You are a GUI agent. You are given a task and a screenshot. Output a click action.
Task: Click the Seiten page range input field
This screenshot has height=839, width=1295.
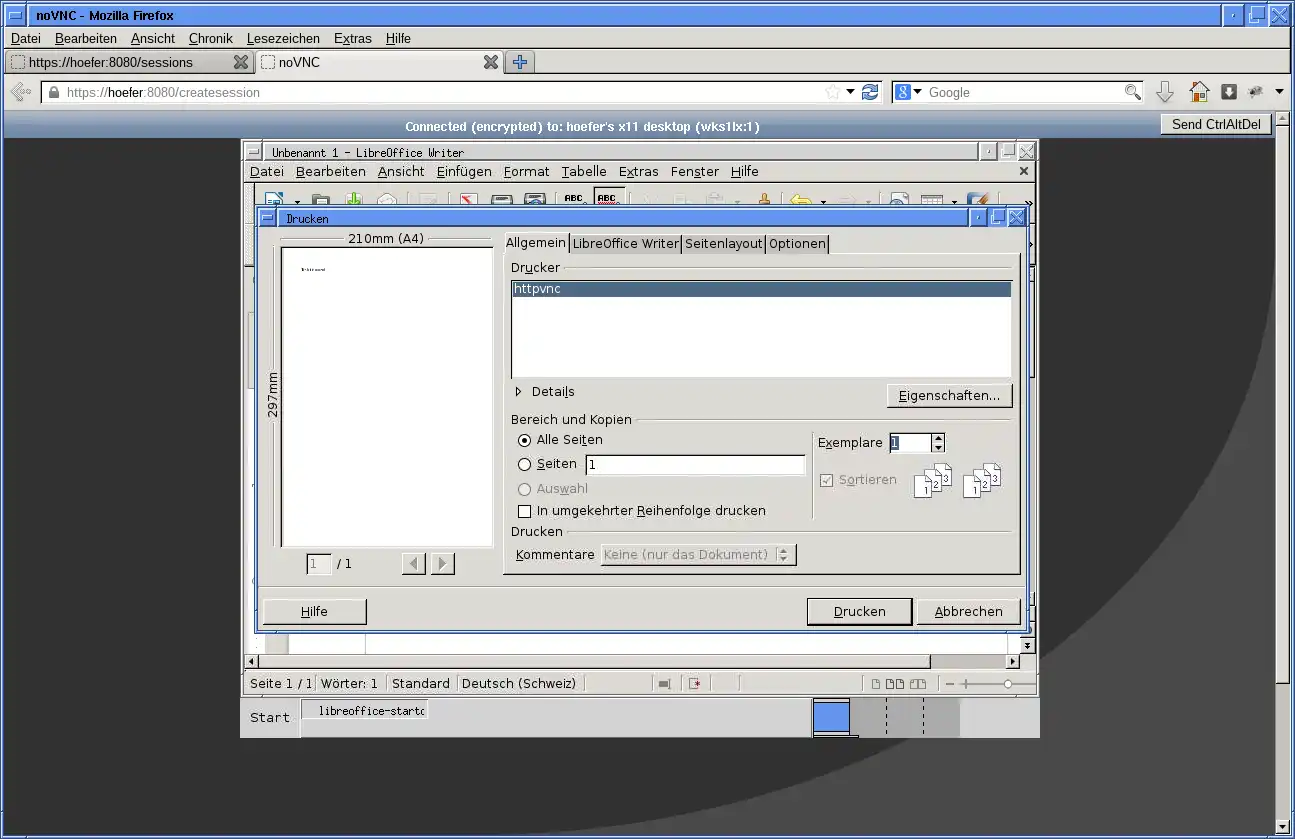click(695, 465)
